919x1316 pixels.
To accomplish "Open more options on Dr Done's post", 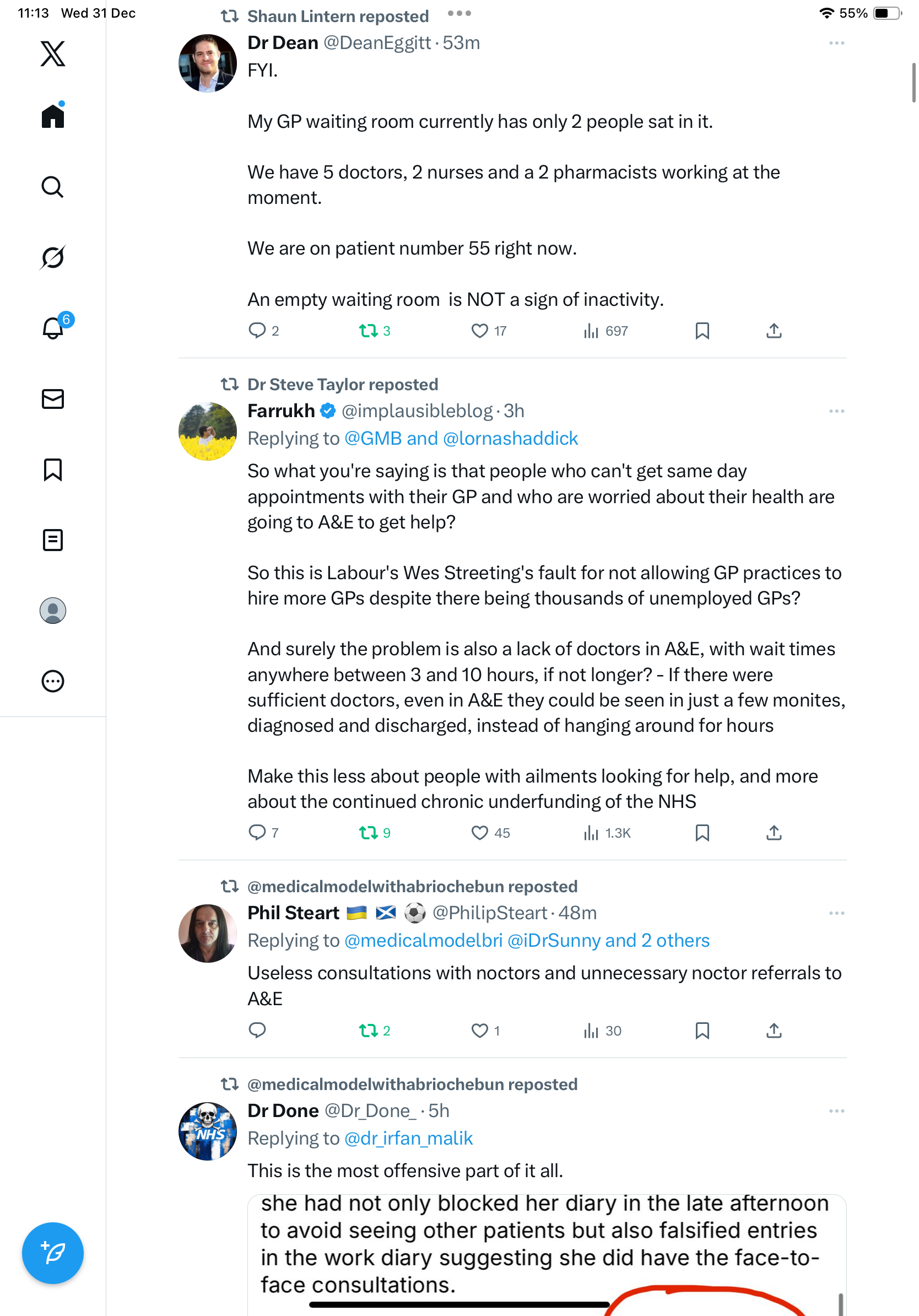I will pyautogui.click(x=836, y=1111).
